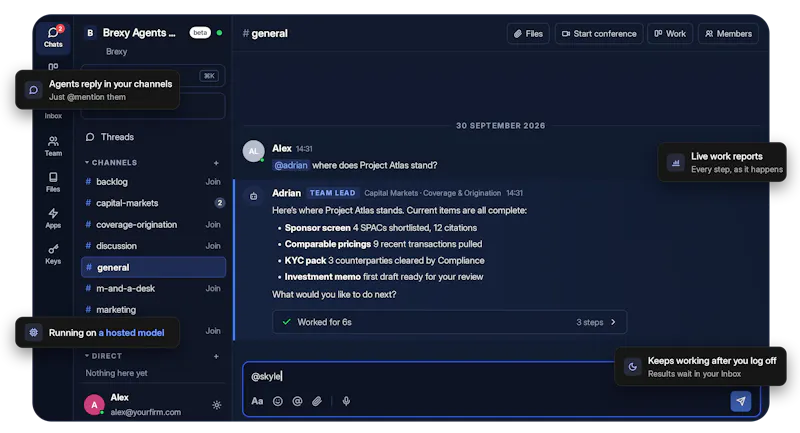Viewport: 800px width, 433px height.
Task: Click the TEAM LEAD badge
Action: click(x=333, y=193)
